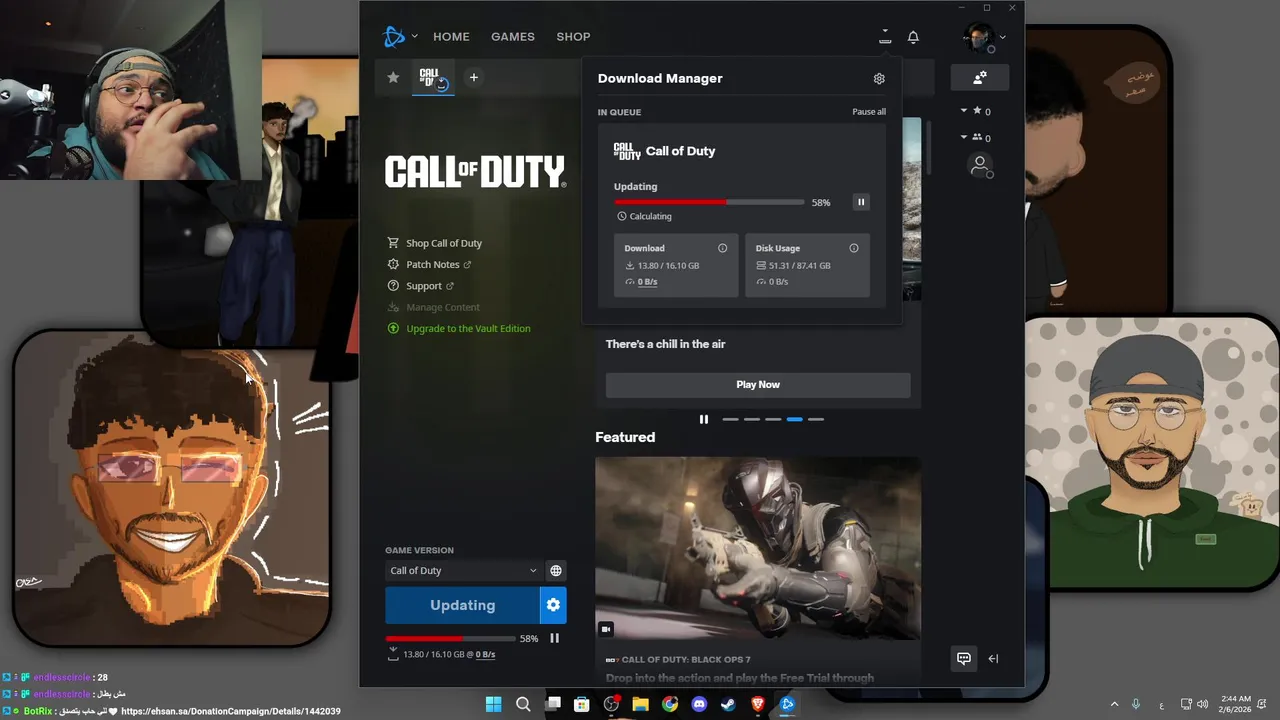Screen dimensions: 1280x720
Task: Open taskbar Search
Action: [x=523, y=704]
